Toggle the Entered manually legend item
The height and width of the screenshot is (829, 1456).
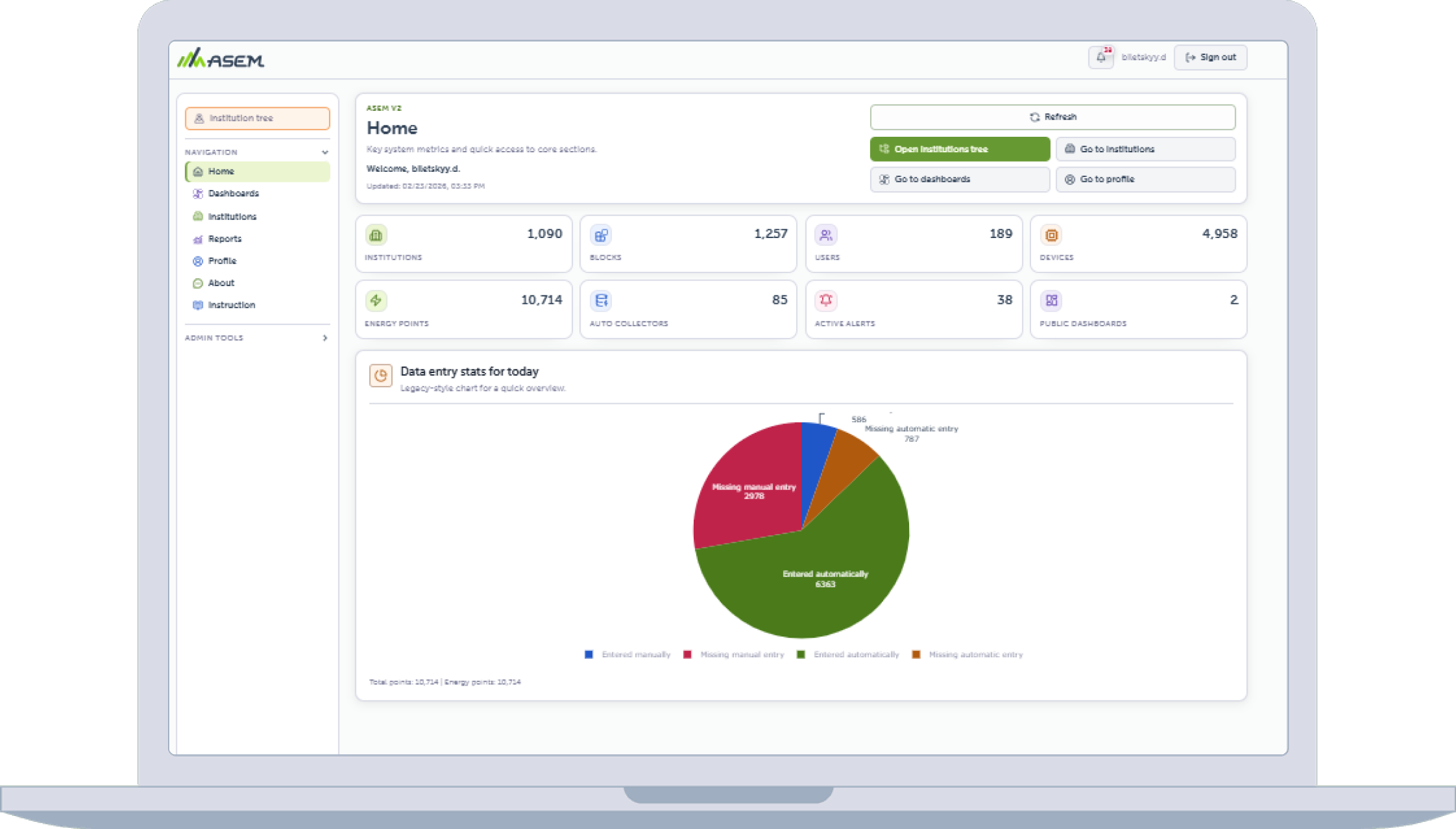627,654
